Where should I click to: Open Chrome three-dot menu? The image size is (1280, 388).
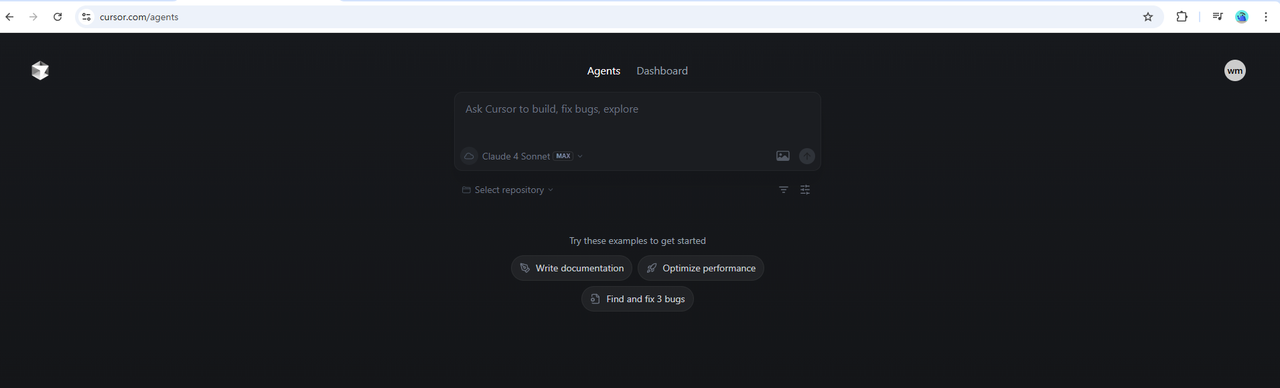[x=1266, y=17]
